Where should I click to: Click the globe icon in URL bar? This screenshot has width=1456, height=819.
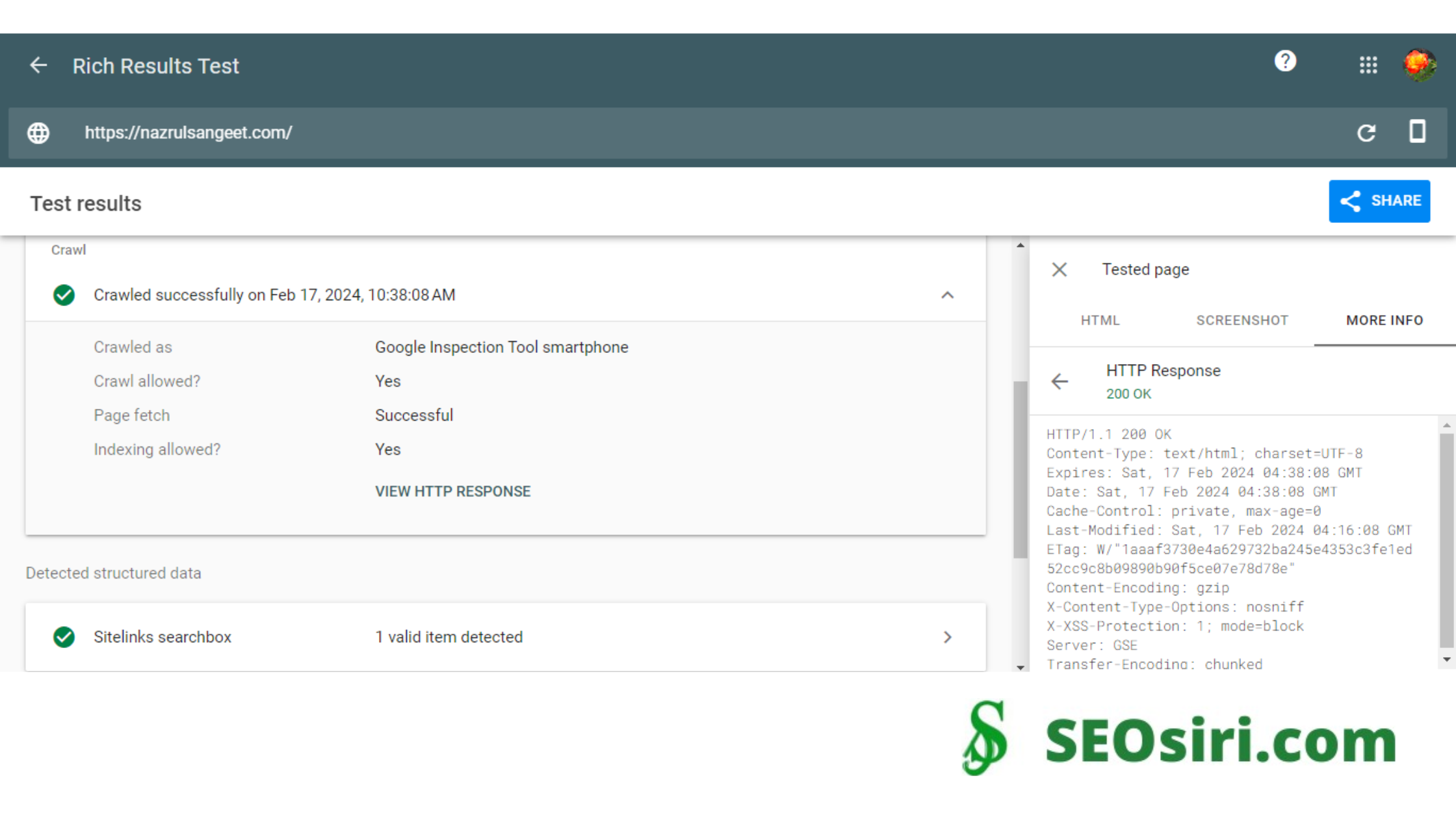pyautogui.click(x=38, y=133)
